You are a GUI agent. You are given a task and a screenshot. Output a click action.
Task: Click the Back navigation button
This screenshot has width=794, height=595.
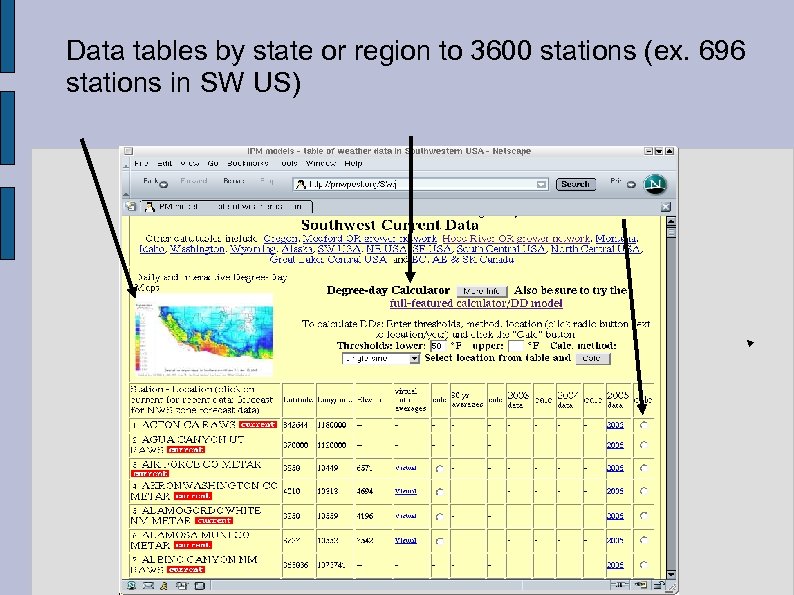pos(150,181)
